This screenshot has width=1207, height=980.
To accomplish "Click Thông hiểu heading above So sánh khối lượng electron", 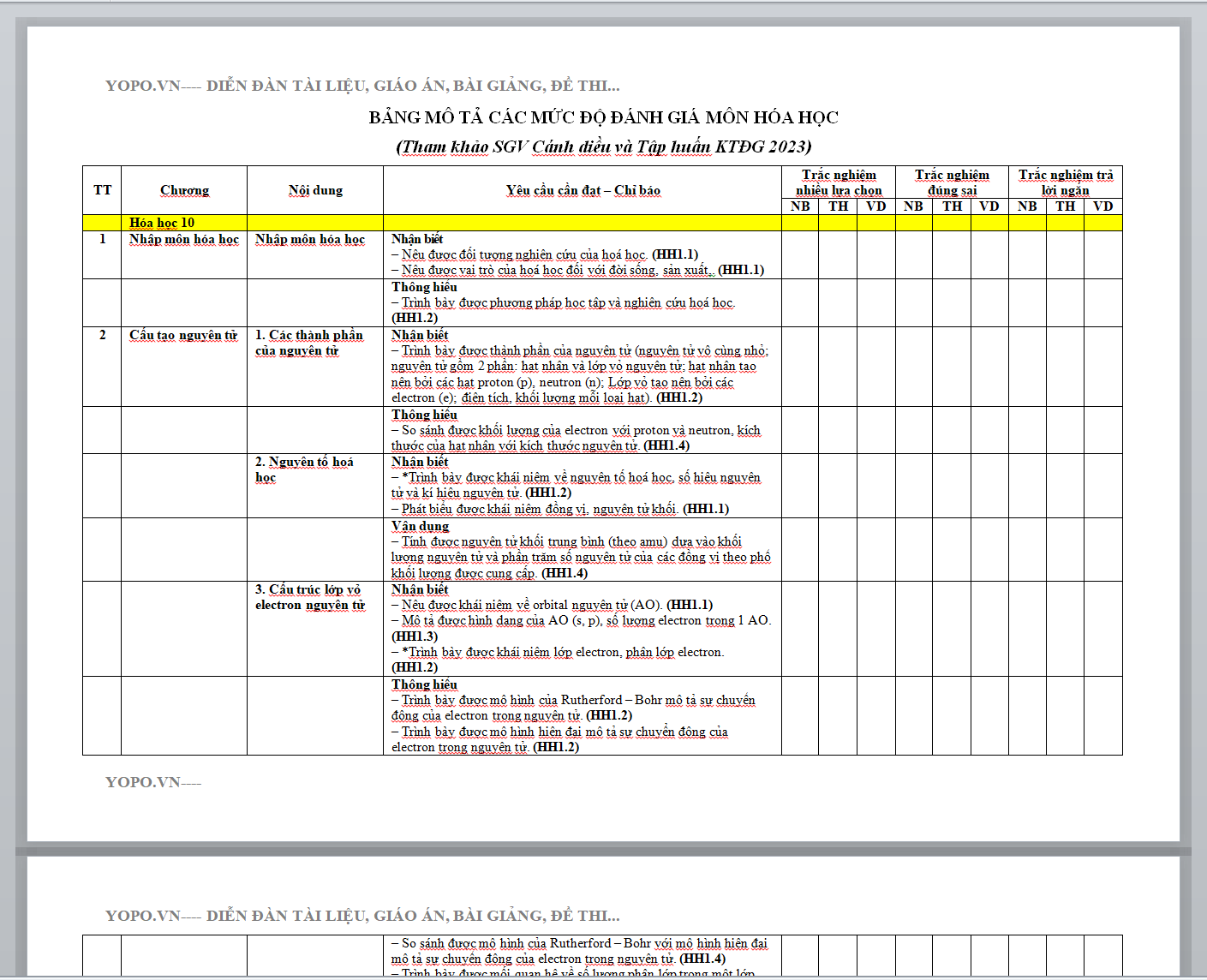I will tap(424, 415).
